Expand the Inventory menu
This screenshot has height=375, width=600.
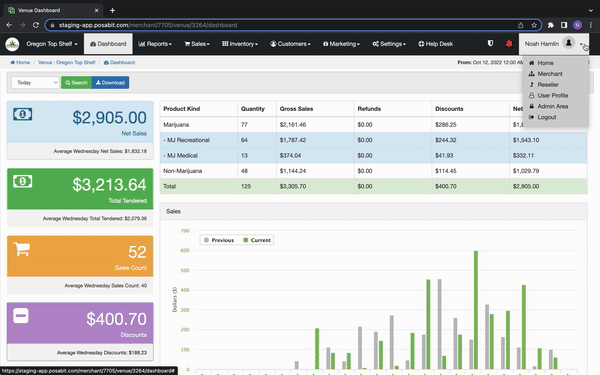pos(240,44)
